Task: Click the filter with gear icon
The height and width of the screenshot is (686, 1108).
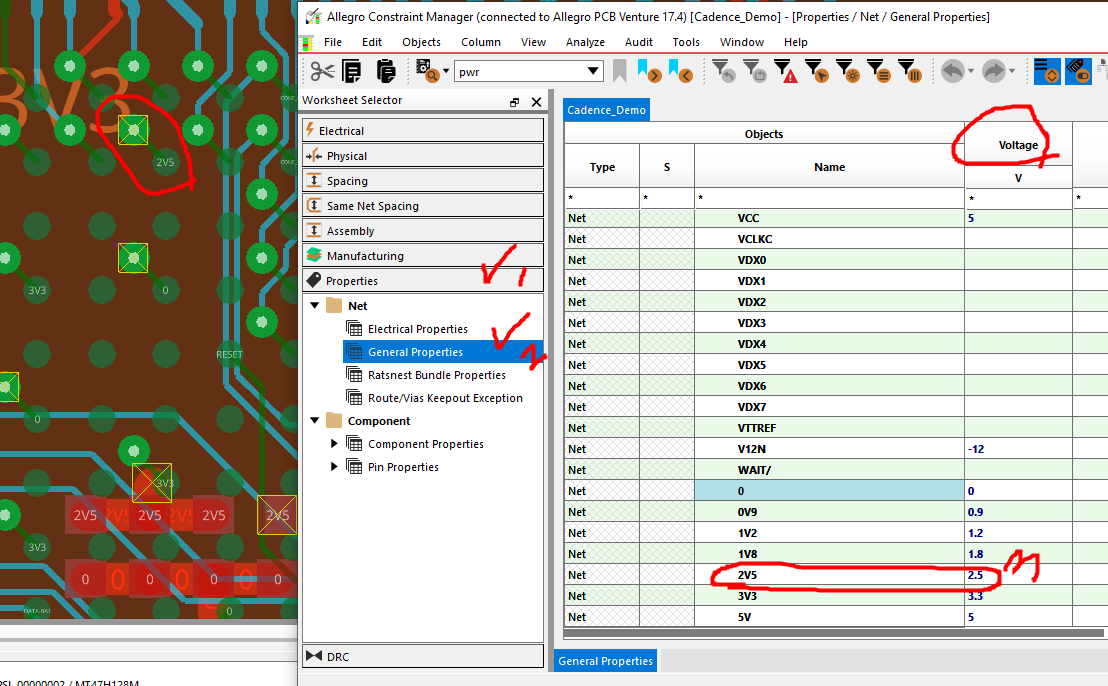Action: (x=847, y=71)
